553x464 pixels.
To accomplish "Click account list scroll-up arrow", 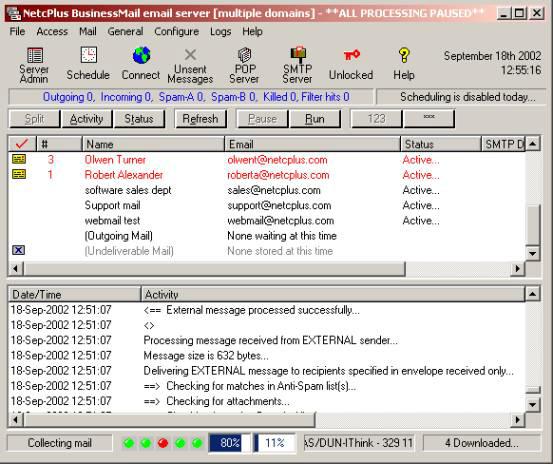I will point(533,144).
